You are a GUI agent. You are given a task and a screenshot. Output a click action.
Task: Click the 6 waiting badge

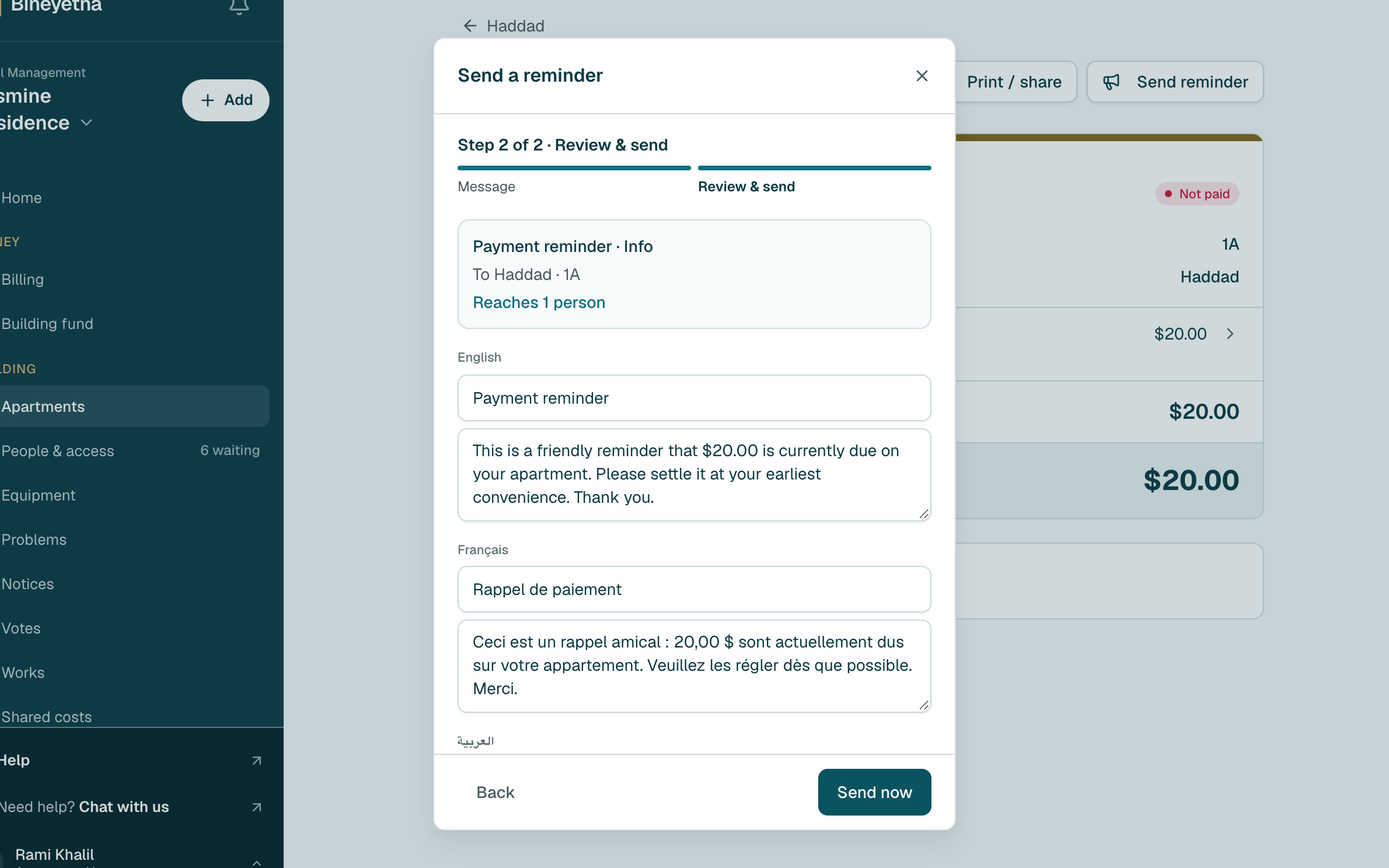(230, 450)
